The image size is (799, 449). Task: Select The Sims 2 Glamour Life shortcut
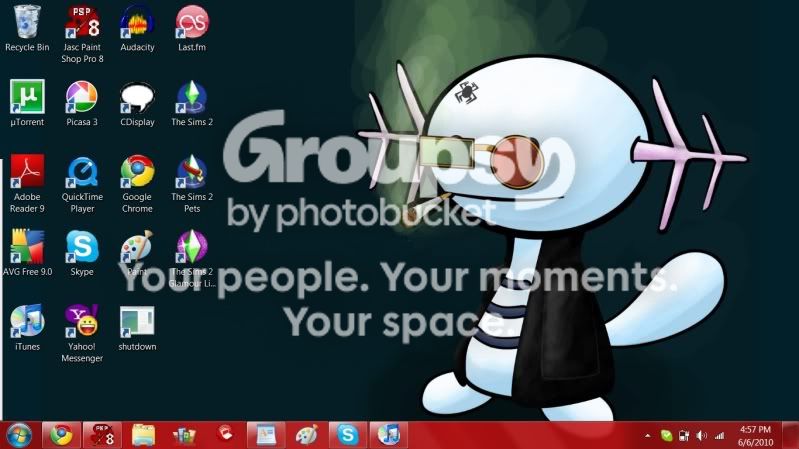click(x=192, y=259)
